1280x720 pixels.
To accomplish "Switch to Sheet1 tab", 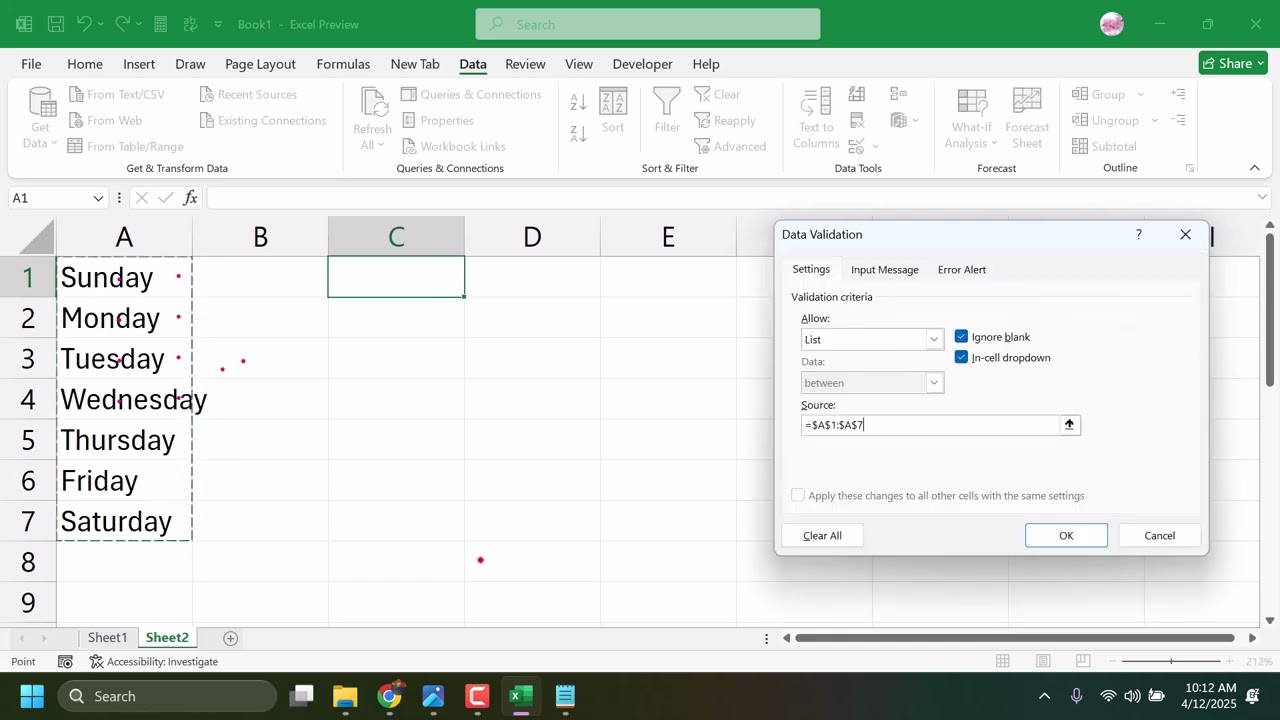I will 107,638.
